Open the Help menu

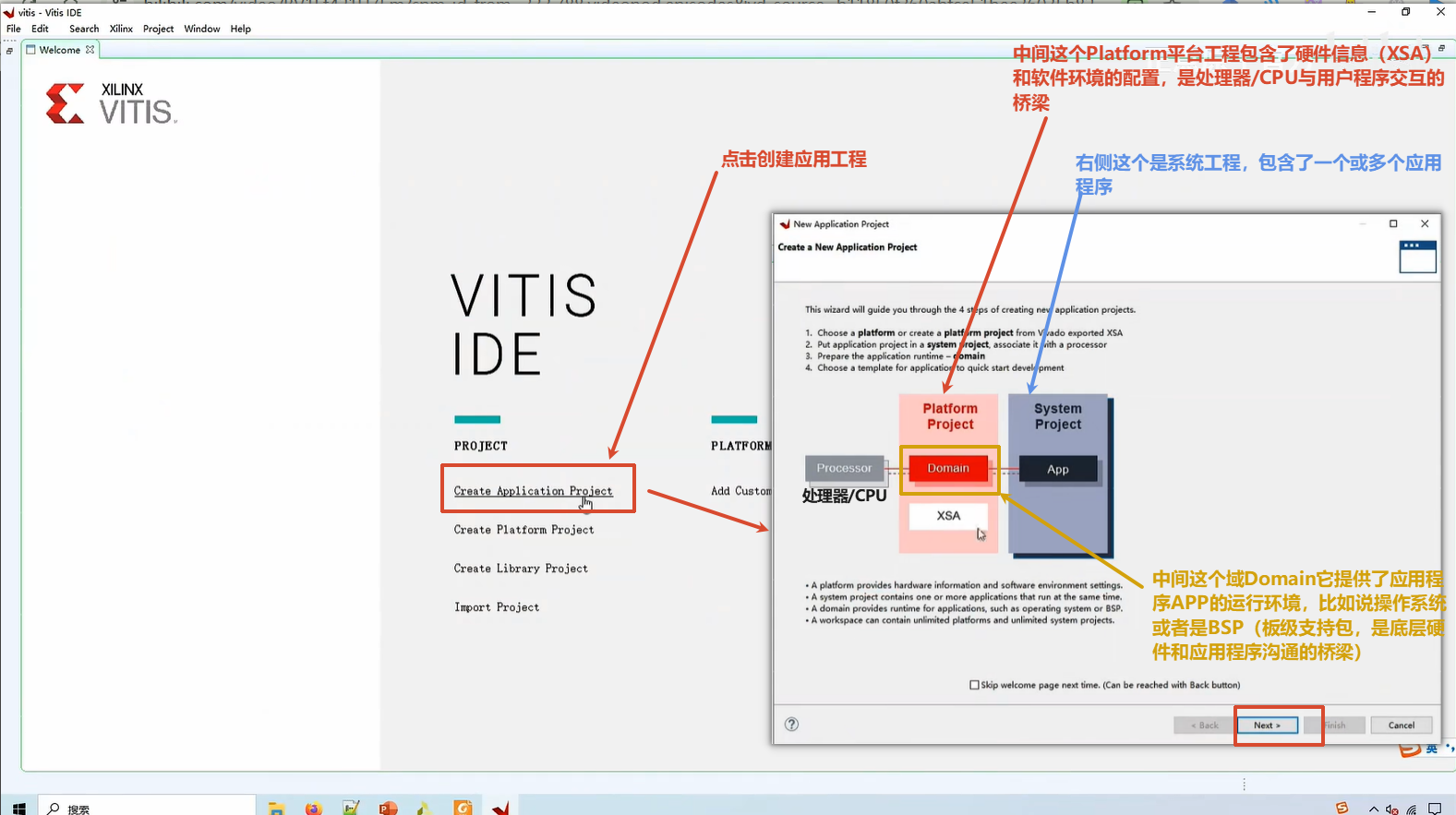(x=241, y=29)
